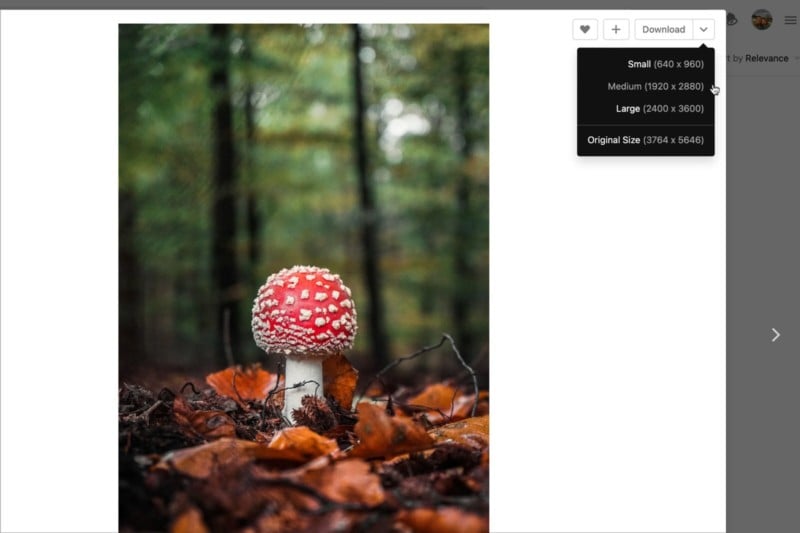Add photo to collection via plus icon
800x533 pixels.
click(x=616, y=30)
